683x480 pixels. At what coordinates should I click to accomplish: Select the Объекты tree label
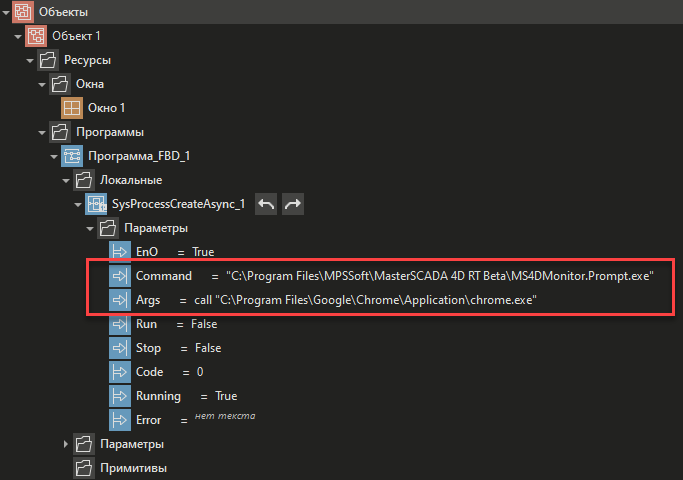coord(63,12)
